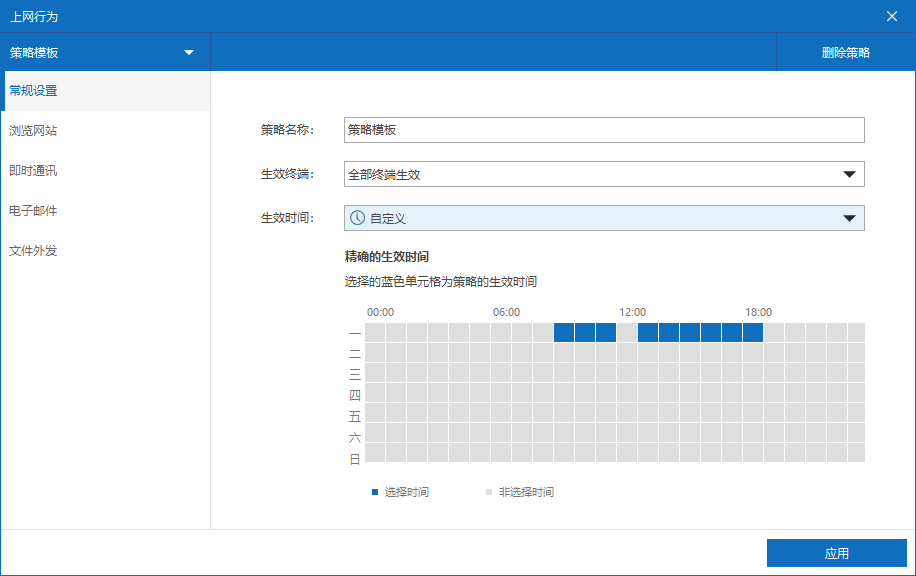Open the 即时通讯 settings section
Image resolution: width=916 pixels, height=576 pixels.
(x=33, y=171)
